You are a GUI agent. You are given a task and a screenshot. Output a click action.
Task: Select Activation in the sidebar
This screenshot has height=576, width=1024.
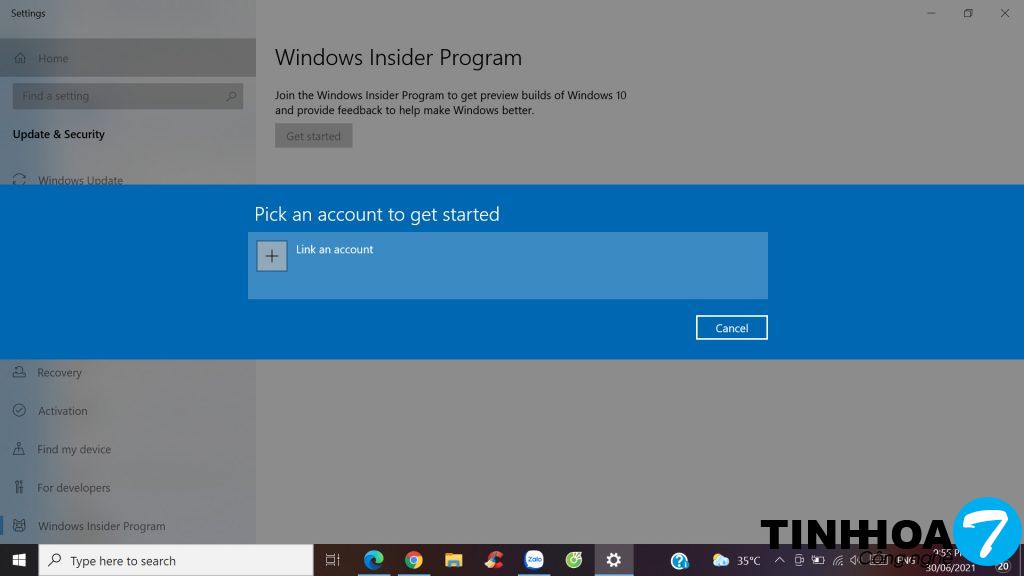[62, 411]
